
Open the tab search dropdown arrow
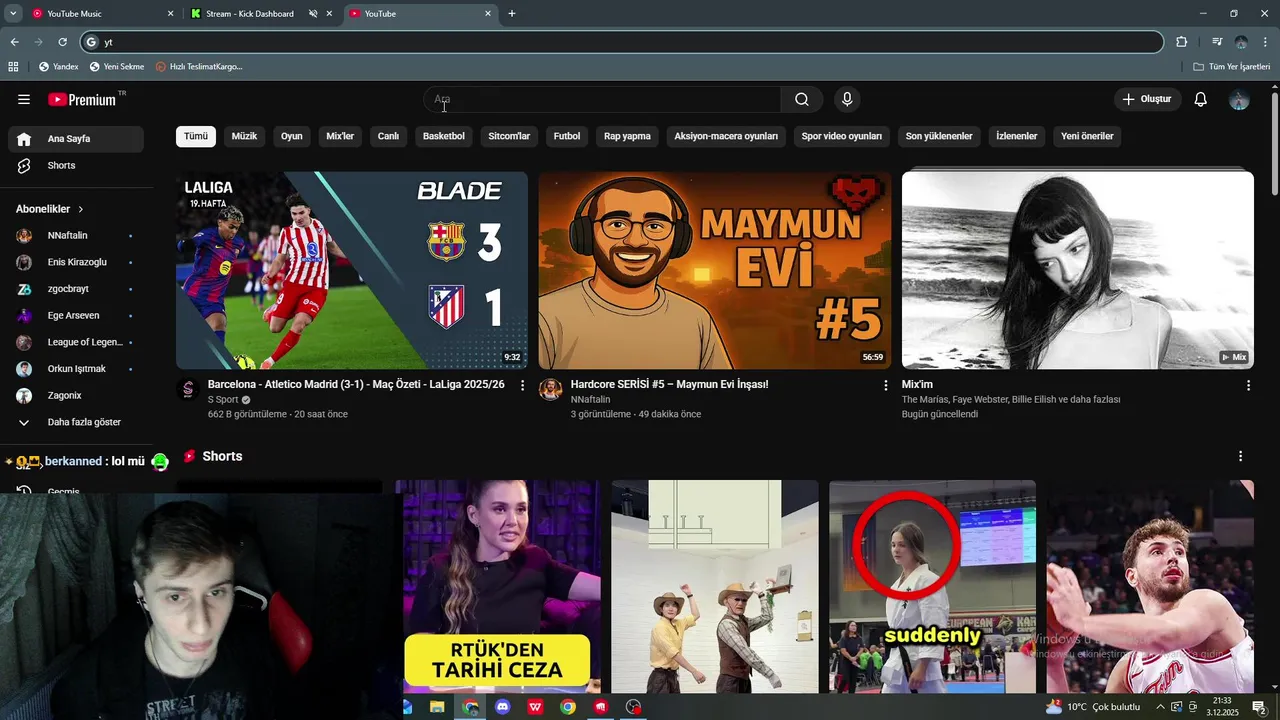tap(13, 14)
